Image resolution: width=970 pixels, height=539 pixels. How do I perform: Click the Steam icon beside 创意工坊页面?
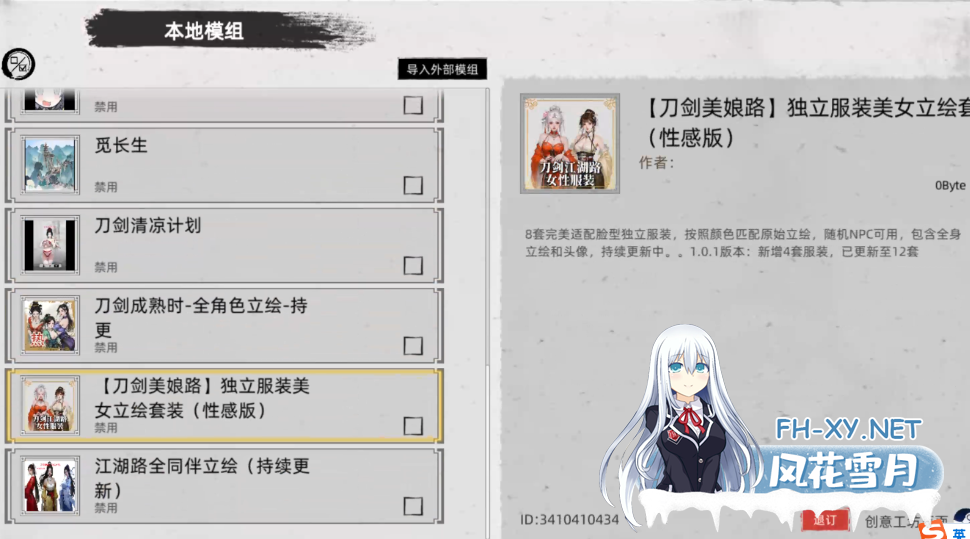pyautogui.click(x=964, y=515)
